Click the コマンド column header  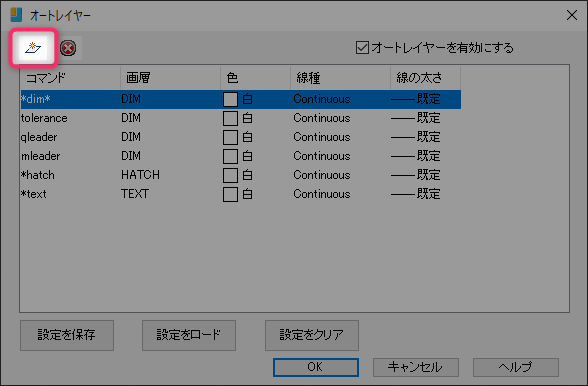coord(70,78)
